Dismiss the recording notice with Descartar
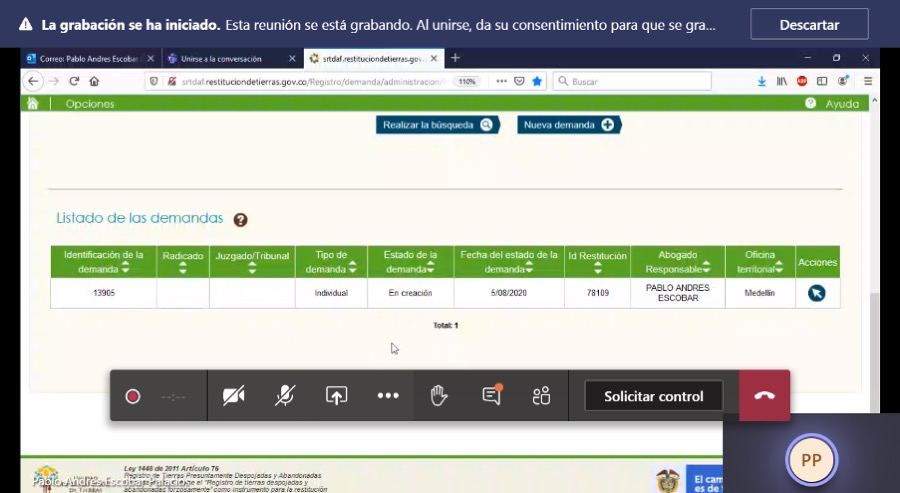900x493 pixels. point(809,25)
